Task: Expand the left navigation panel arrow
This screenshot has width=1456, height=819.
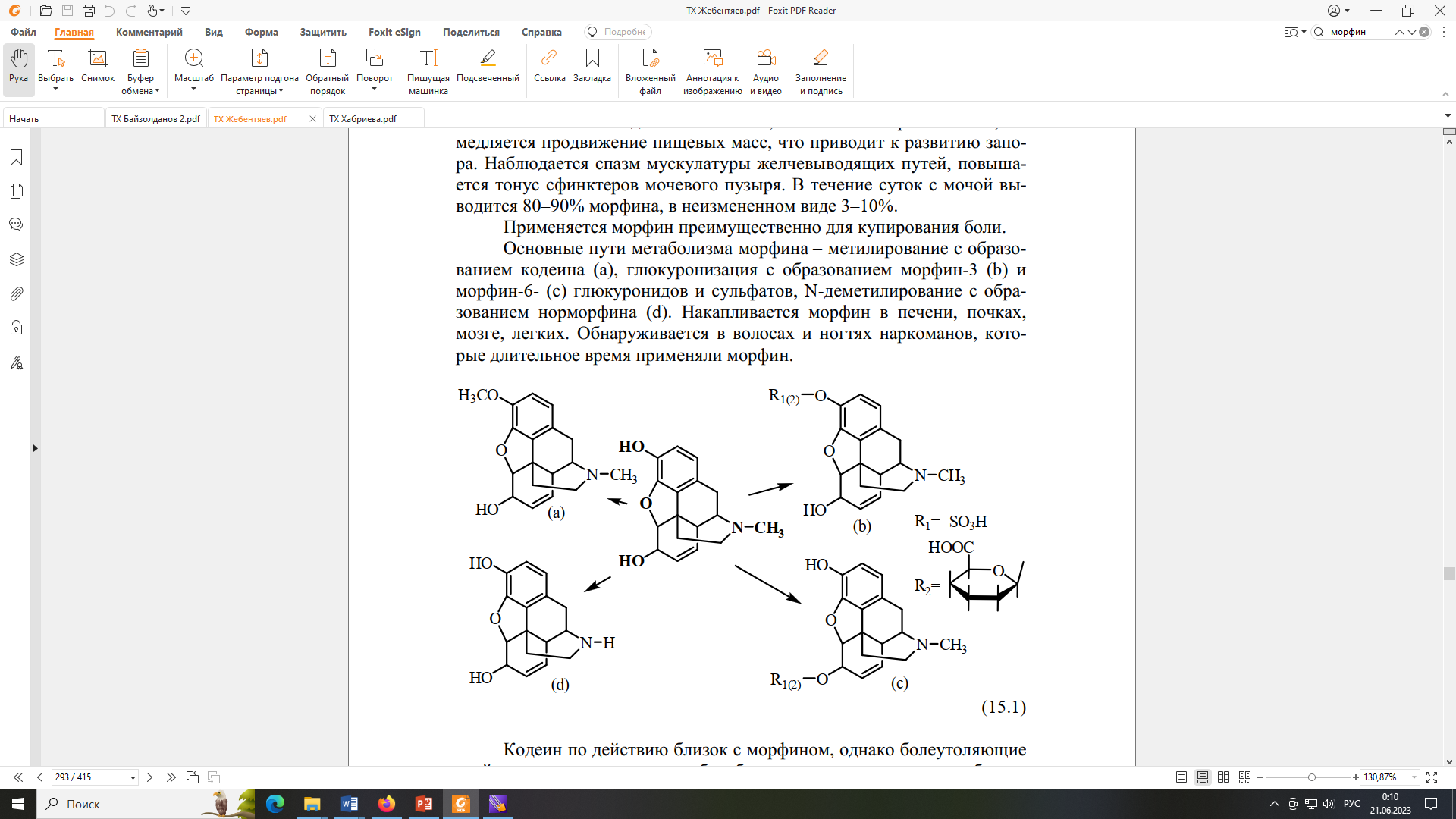Action: 35,448
